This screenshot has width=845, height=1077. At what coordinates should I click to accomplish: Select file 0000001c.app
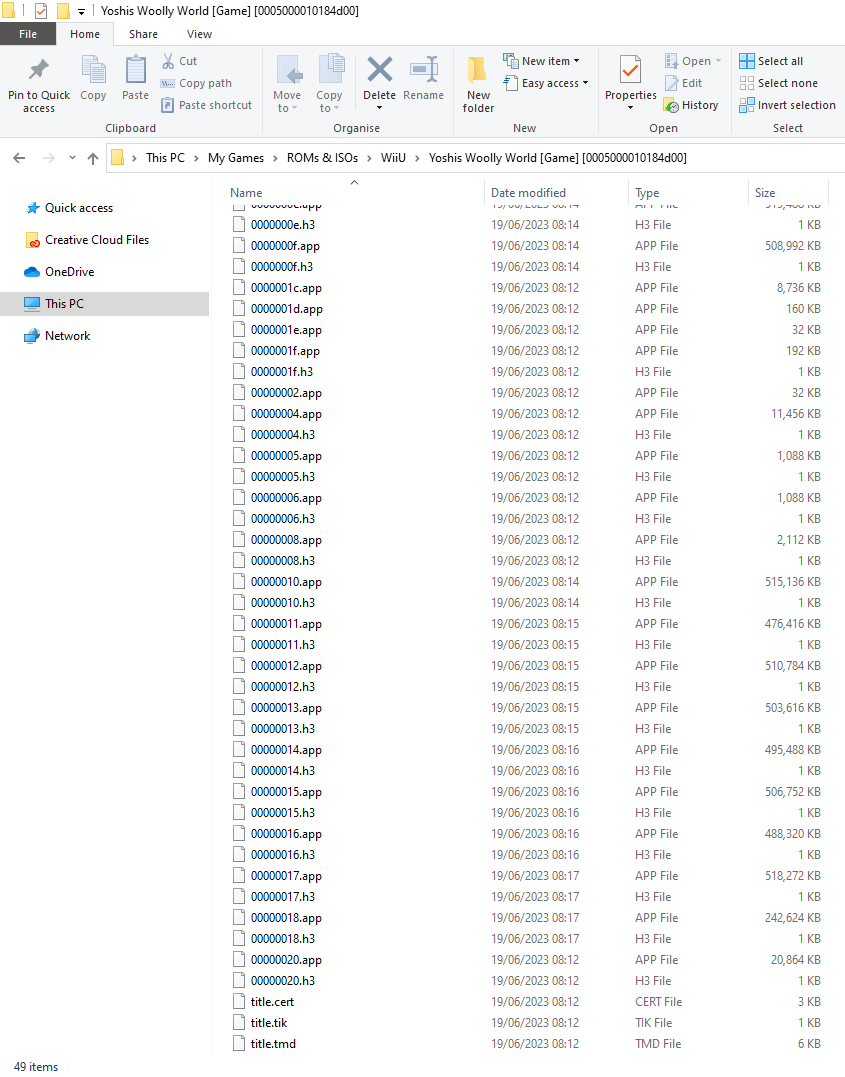coord(286,288)
